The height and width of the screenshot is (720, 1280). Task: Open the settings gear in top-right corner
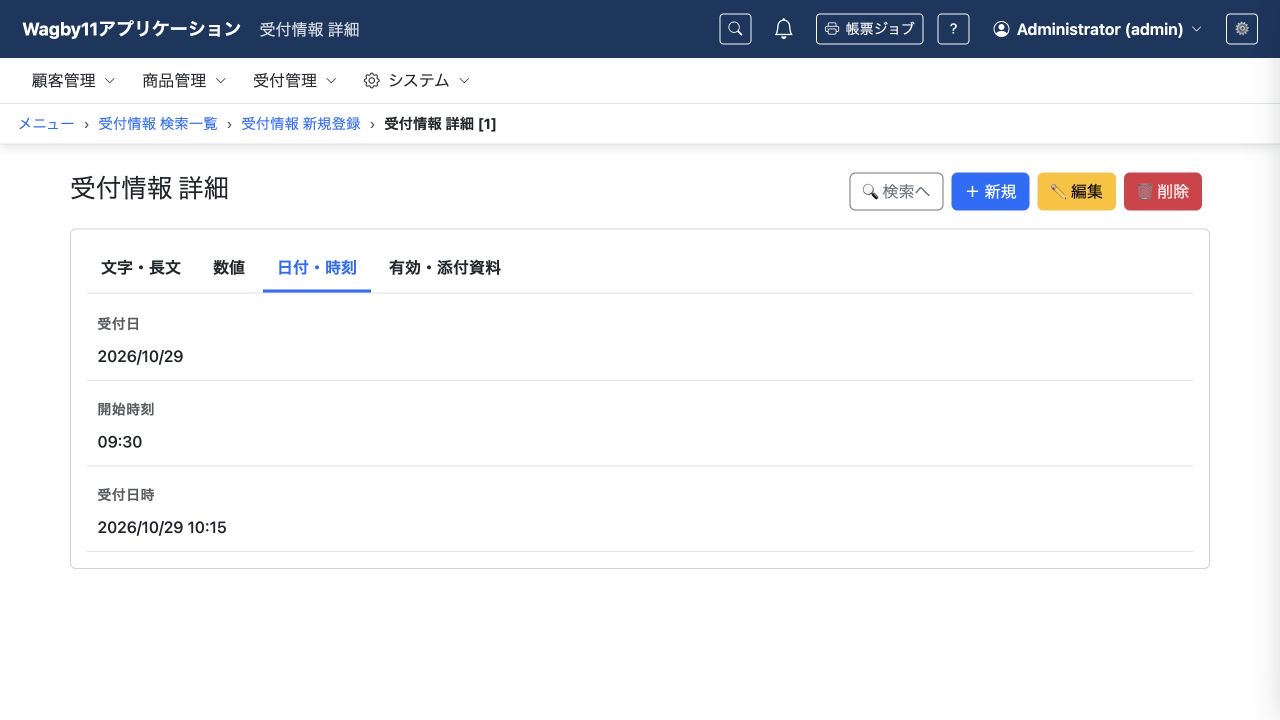click(x=1242, y=29)
